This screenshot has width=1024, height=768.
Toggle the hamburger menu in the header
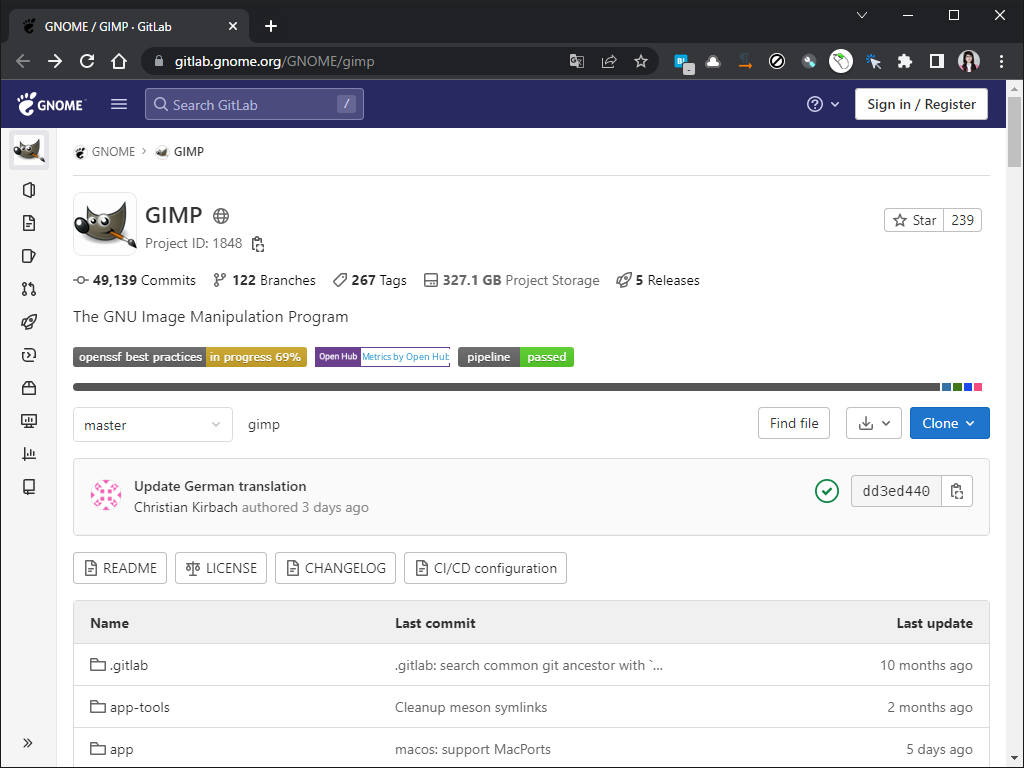(x=119, y=104)
